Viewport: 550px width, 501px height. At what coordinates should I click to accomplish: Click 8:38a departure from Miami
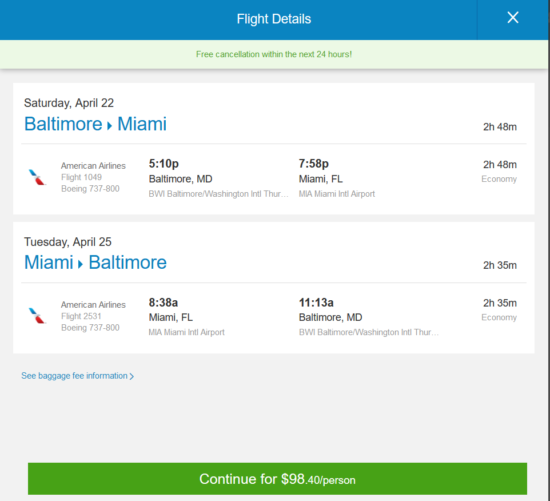click(163, 302)
